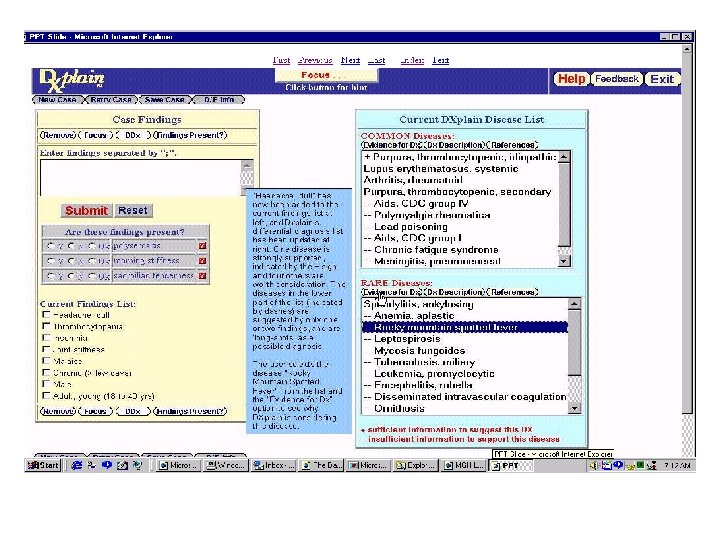Follow the Last slide link
This screenshot has height=540, width=720.
tap(377, 60)
